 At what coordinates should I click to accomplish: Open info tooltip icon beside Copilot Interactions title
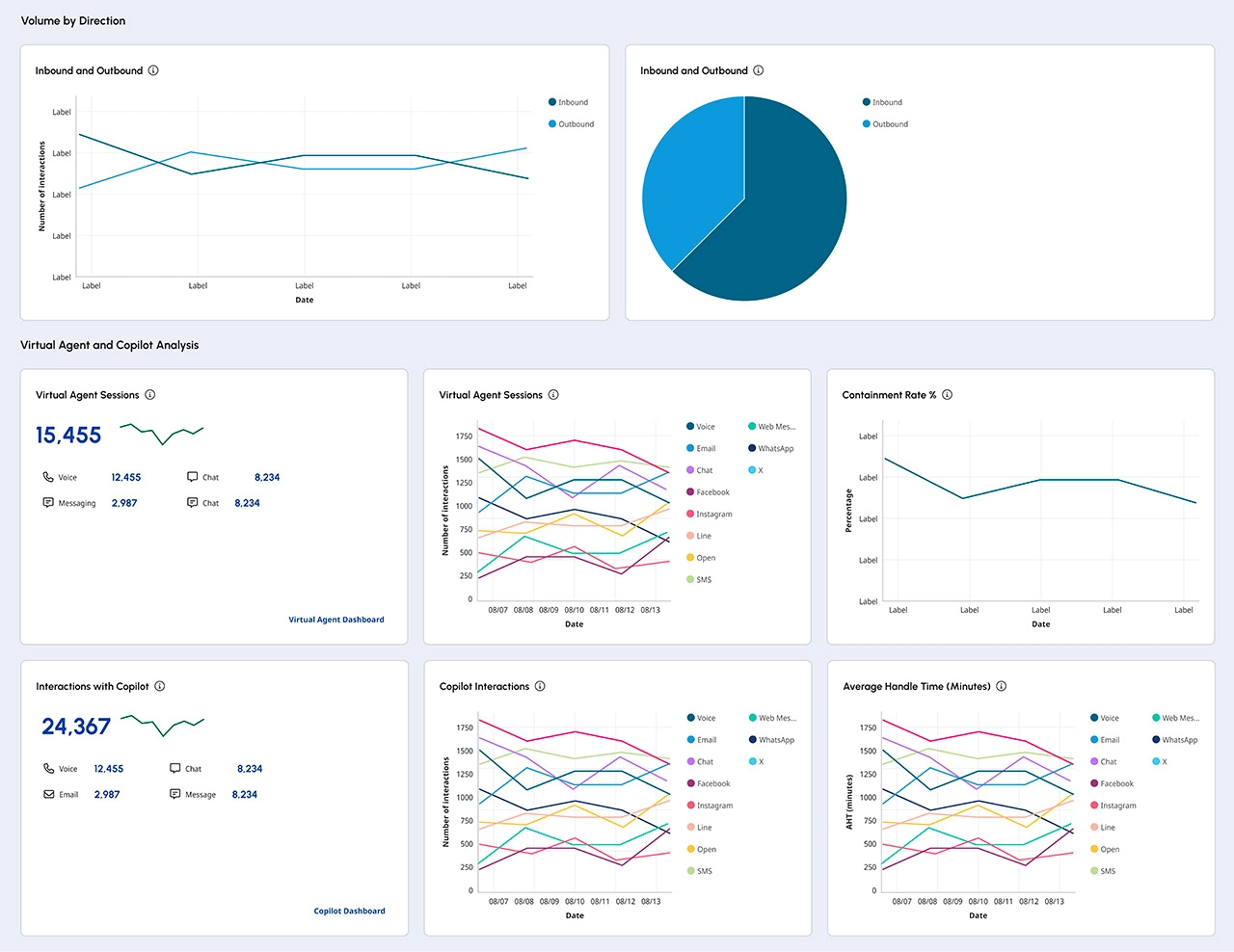pyautogui.click(x=540, y=687)
